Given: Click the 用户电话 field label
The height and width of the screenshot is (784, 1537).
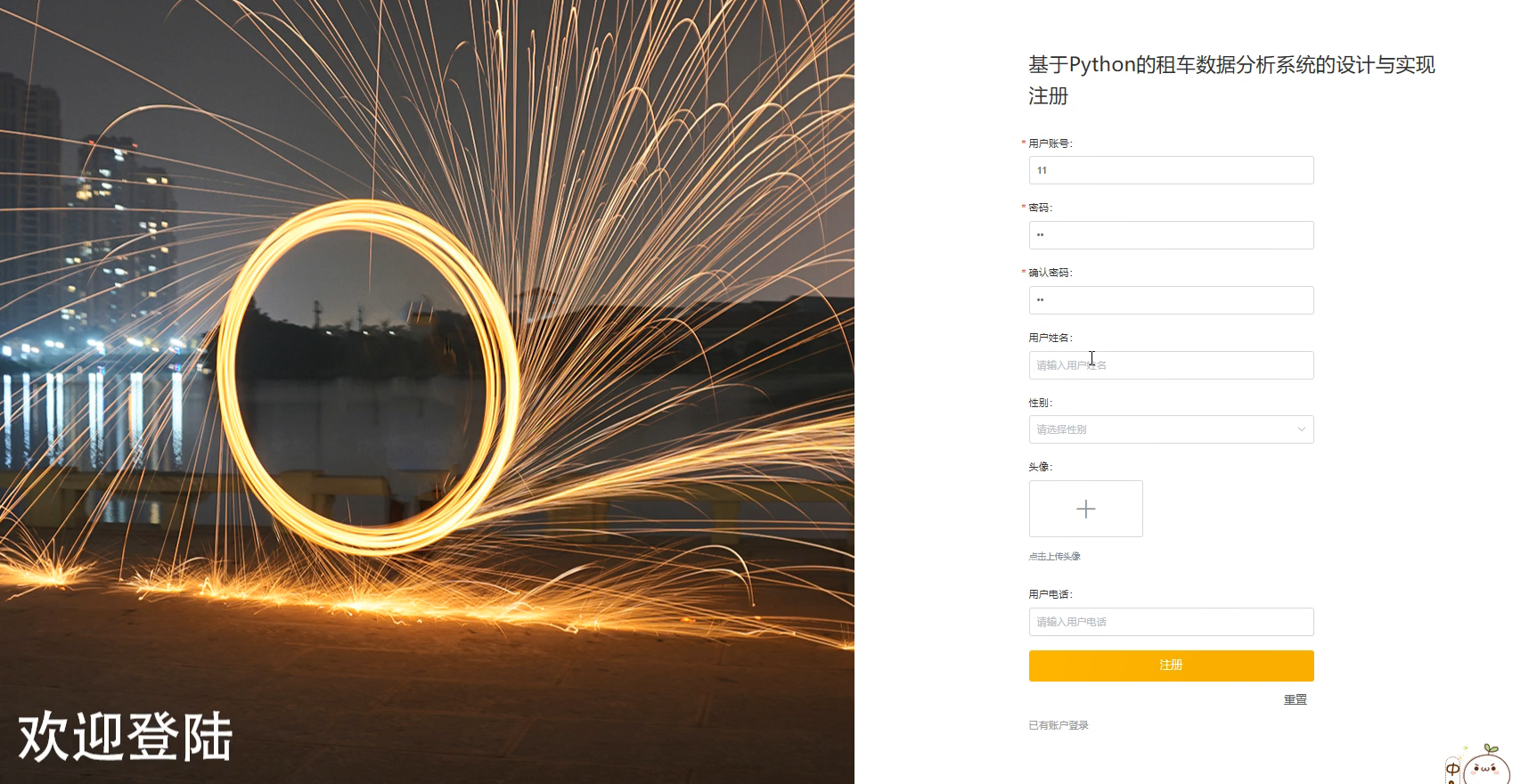Looking at the screenshot, I should click(1050, 594).
